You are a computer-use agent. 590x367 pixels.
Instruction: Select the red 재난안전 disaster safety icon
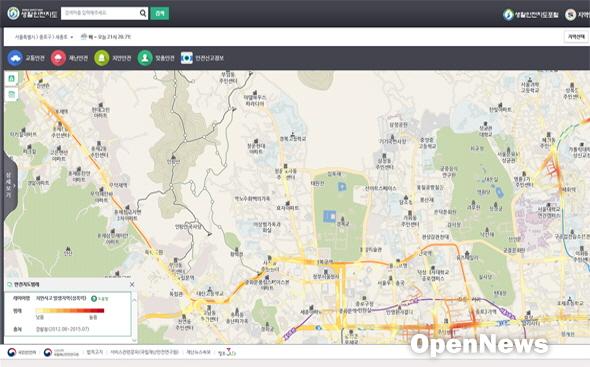point(58,58)
